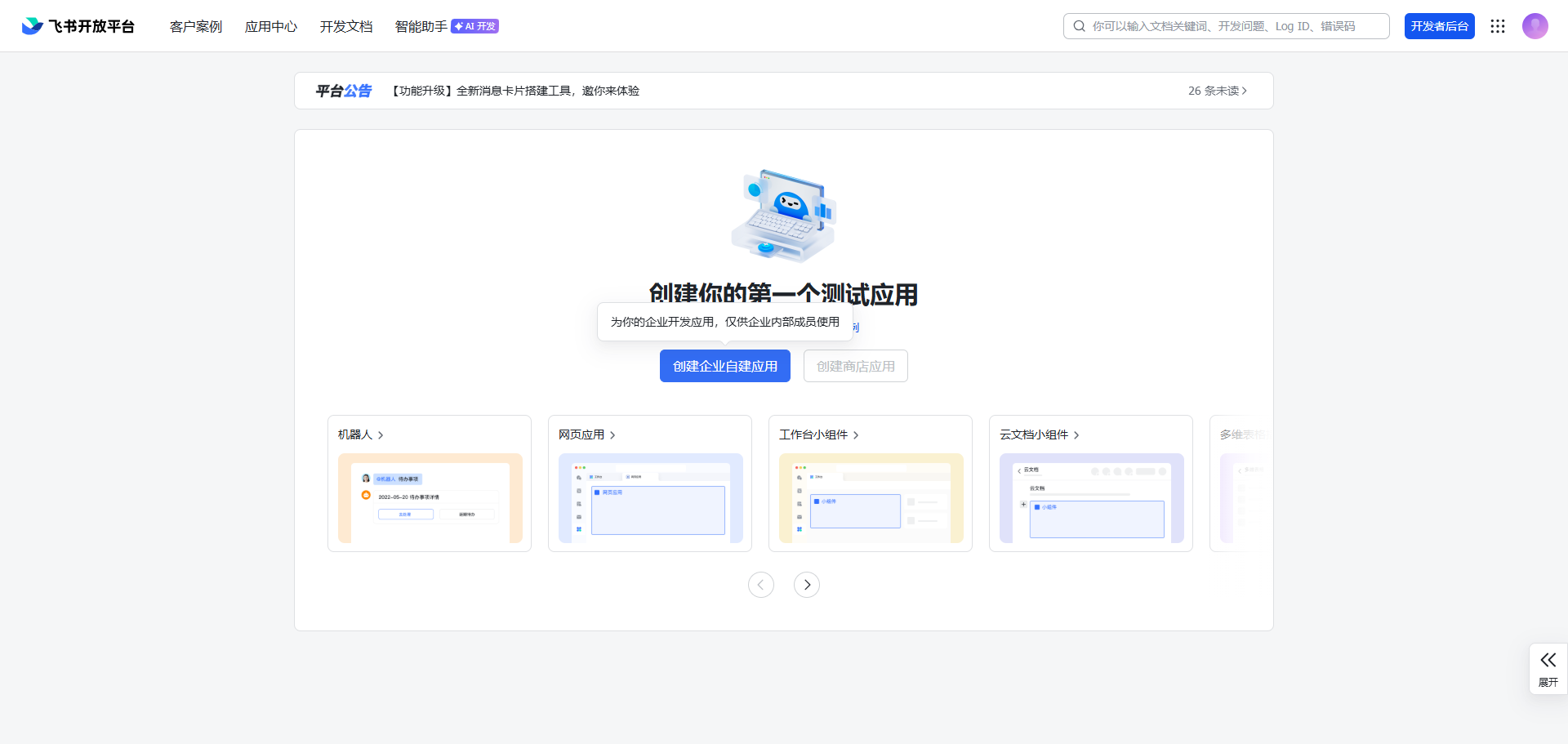Viewport: 1568px width, 744px height.
Task: Open the nine-dot app grid menu
Action: pyautogui.click(x=1498, y=25)
